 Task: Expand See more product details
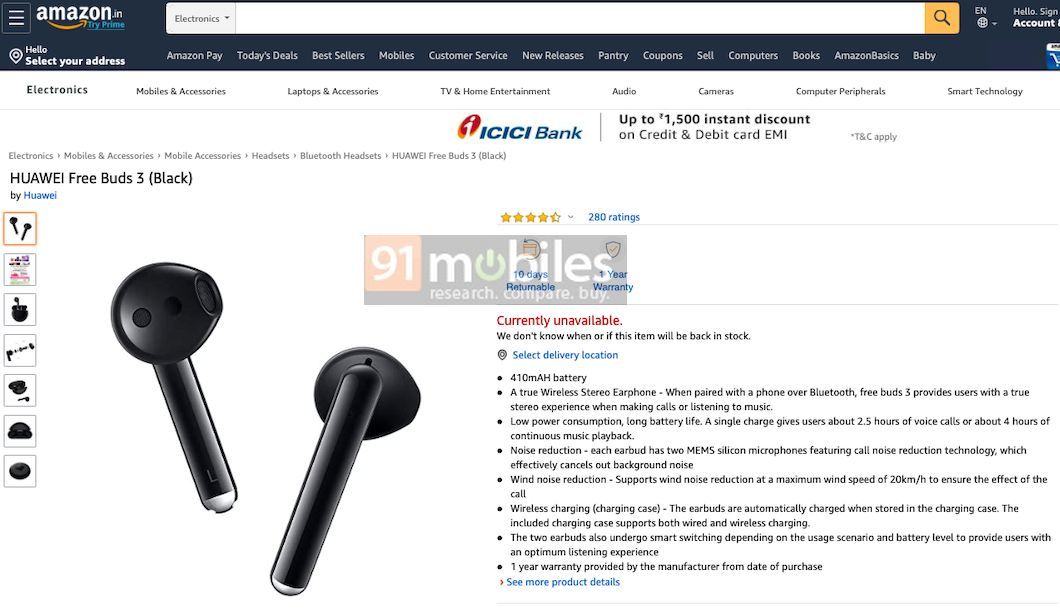562,582
